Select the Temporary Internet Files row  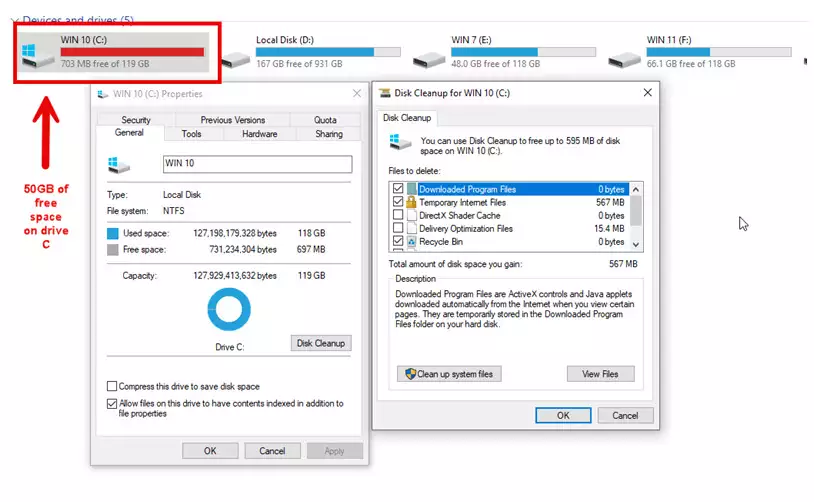[x=509, y=202]
